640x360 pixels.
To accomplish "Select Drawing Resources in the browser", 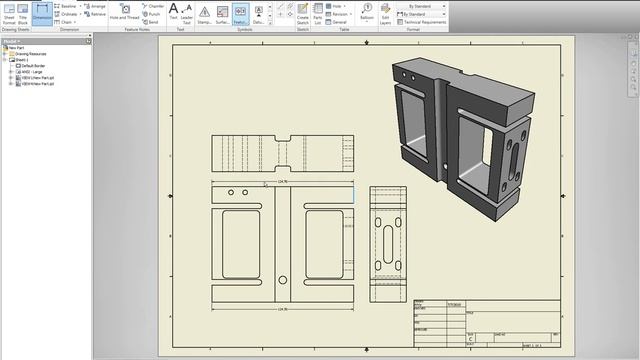I will click(x=31, y=54).
